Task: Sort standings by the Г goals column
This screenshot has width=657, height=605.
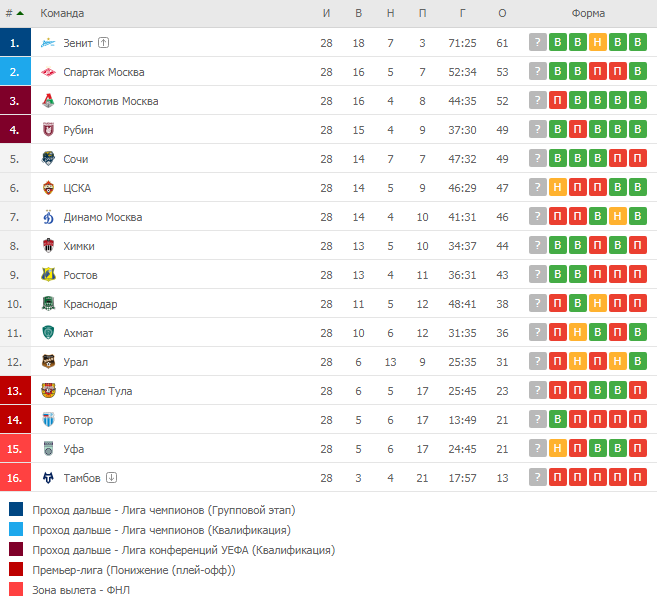Action: [462, 13]
